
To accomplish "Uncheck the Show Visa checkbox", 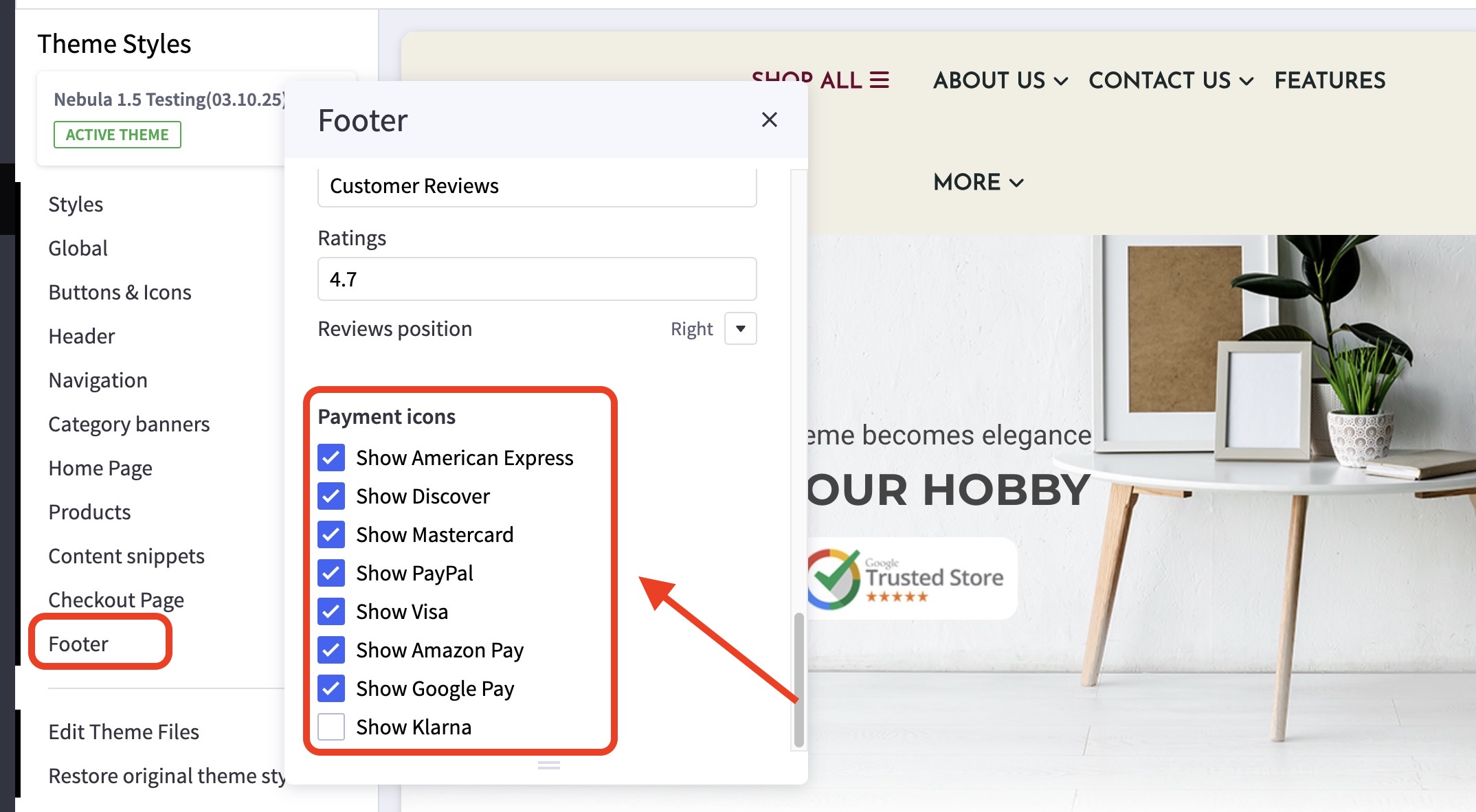I will point(331,611).
